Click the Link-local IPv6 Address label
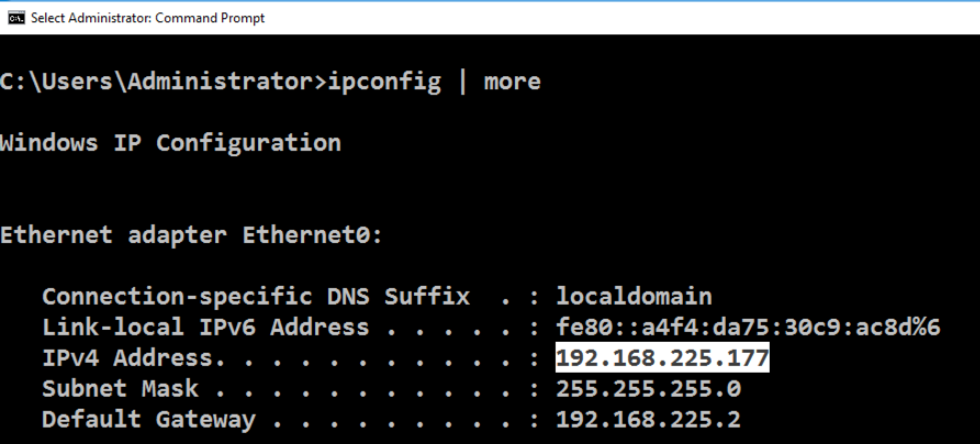Image resolution: width=980 pixels, height=444 pixels. pyautogui.click(x=205, y=327)
